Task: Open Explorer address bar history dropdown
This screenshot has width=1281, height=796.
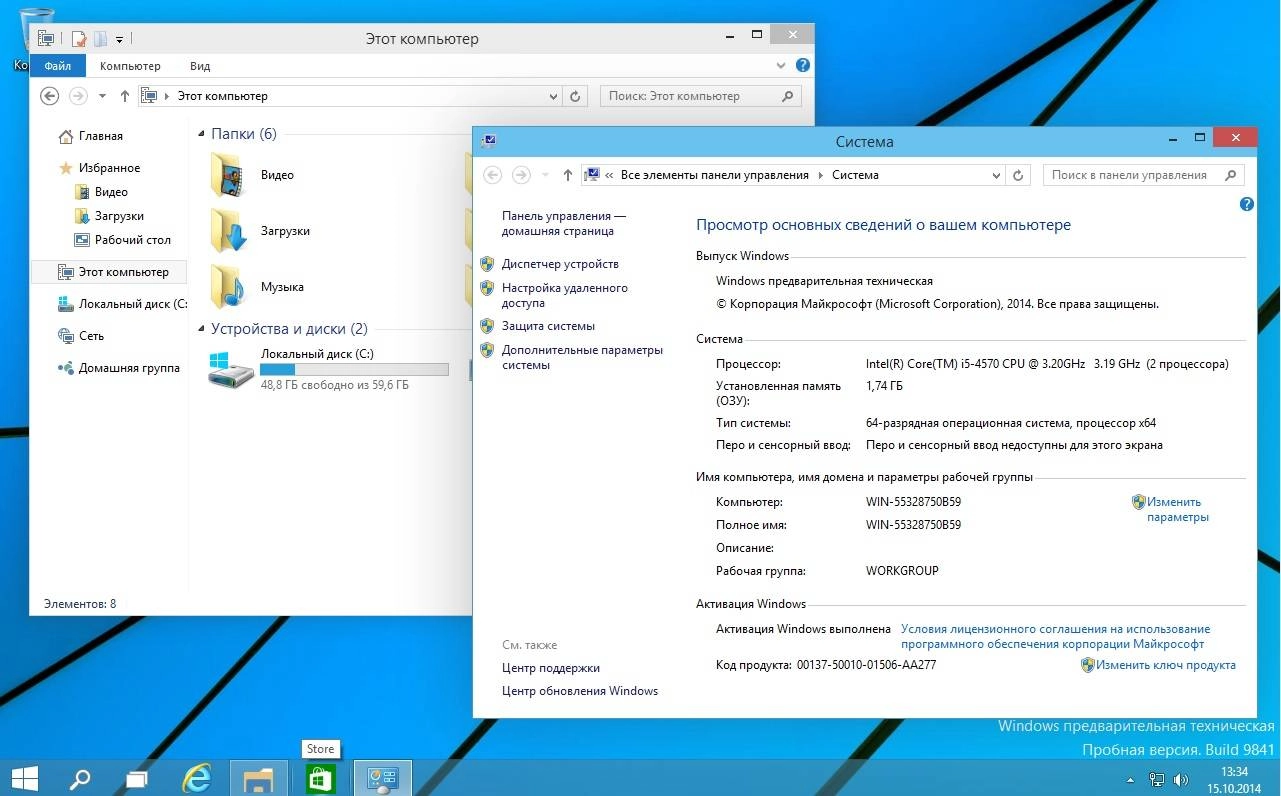Action: 553,97
